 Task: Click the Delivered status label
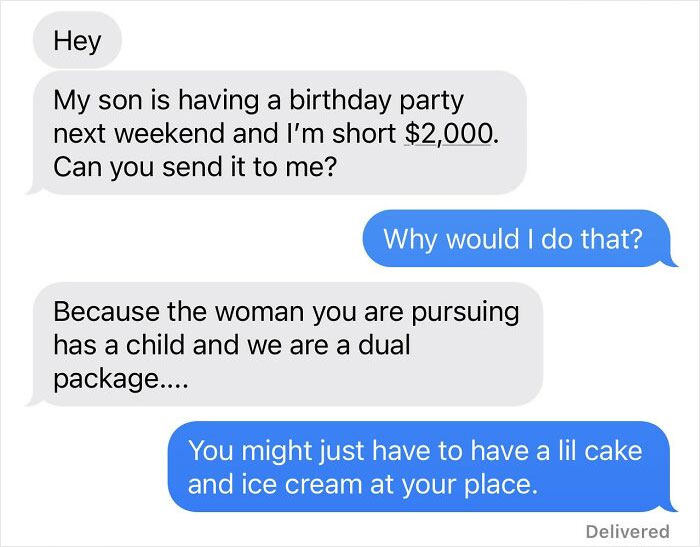coord(627,531)
